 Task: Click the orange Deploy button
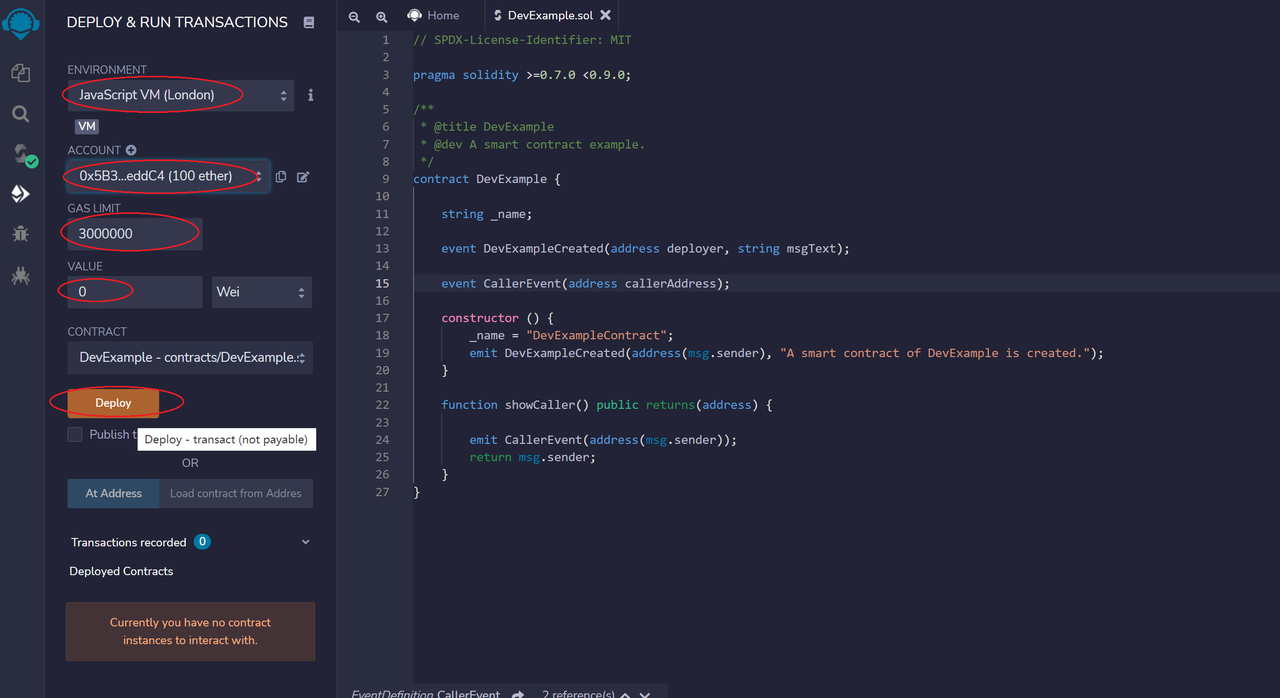[113, 402]
